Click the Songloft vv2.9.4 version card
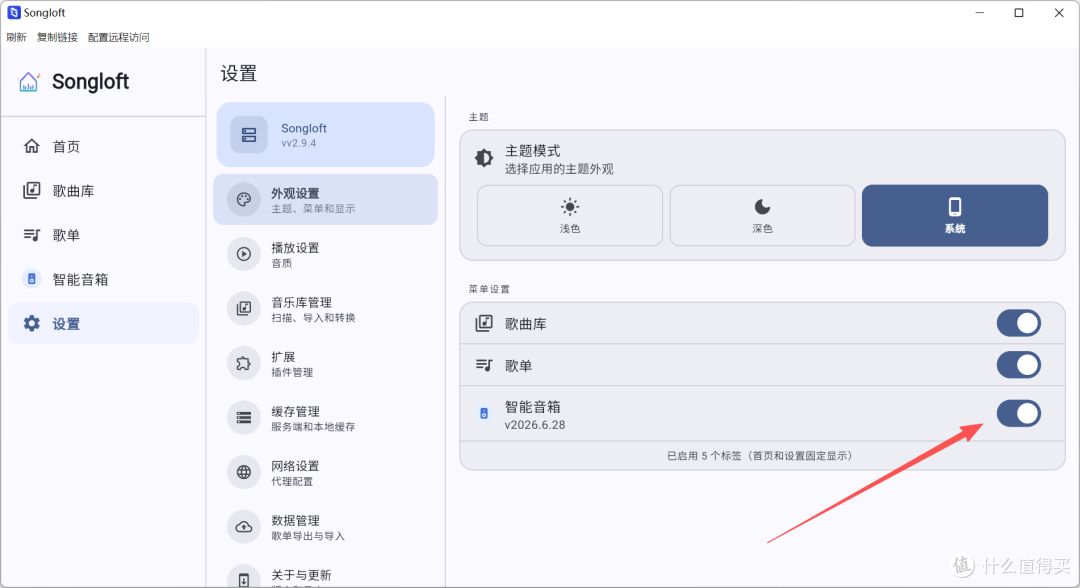1080x588 pixels. (326, 135)
